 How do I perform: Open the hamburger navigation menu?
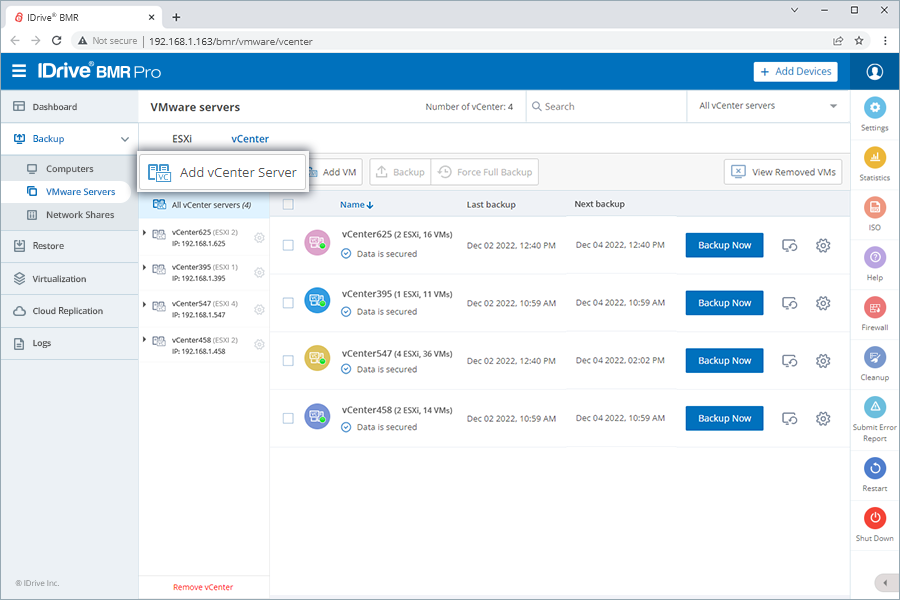click(19, 71)
